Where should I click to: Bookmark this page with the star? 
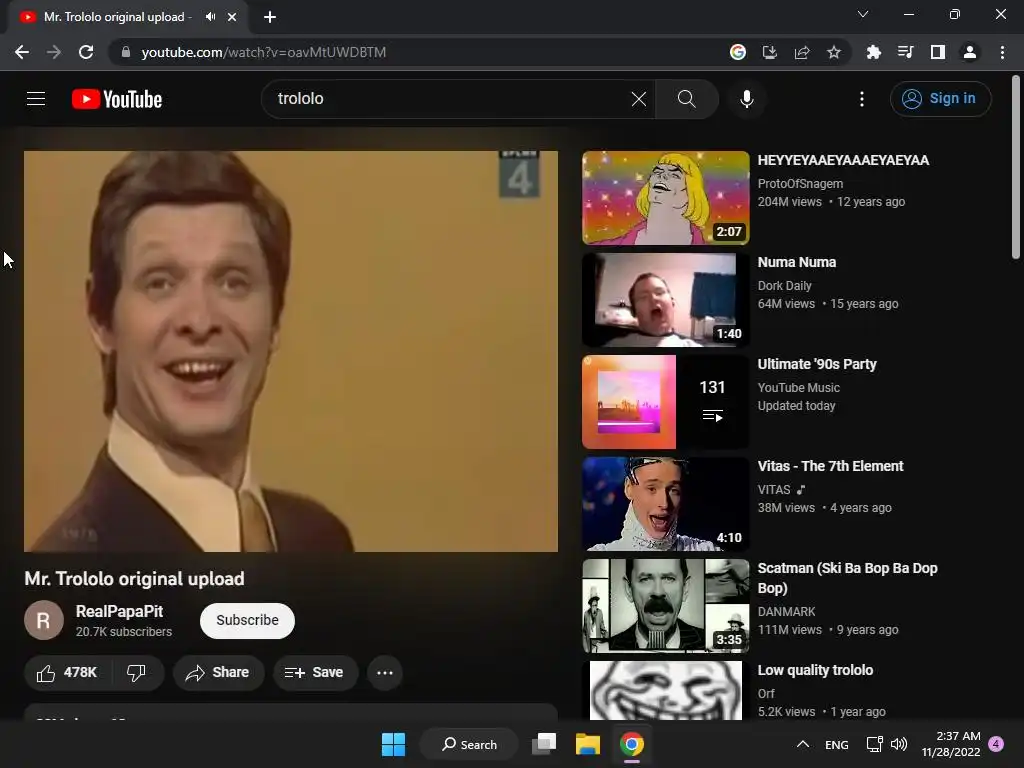(x=833, y=52)
